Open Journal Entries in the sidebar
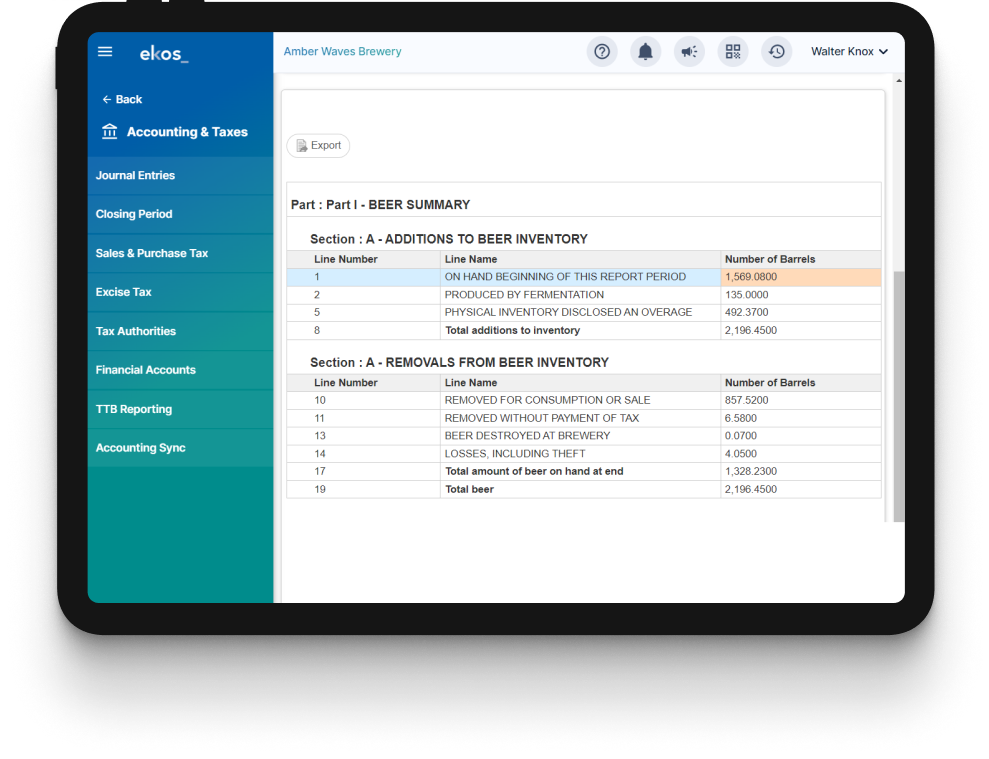 click(x=180, y=175)
